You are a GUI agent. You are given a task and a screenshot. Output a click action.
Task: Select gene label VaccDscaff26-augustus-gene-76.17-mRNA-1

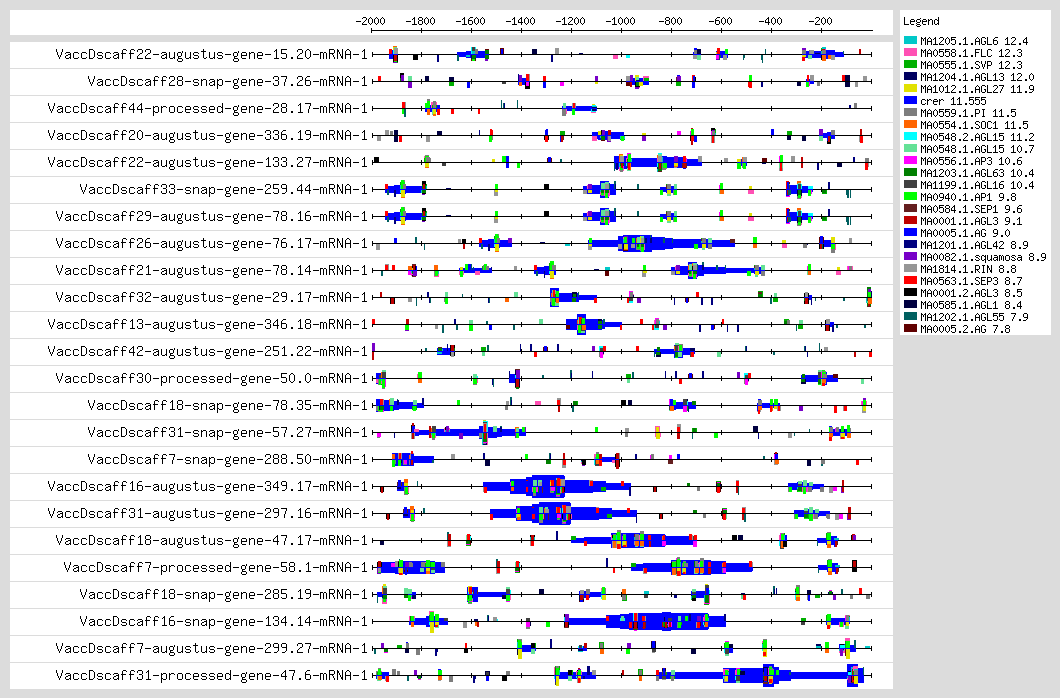point(211,243)
